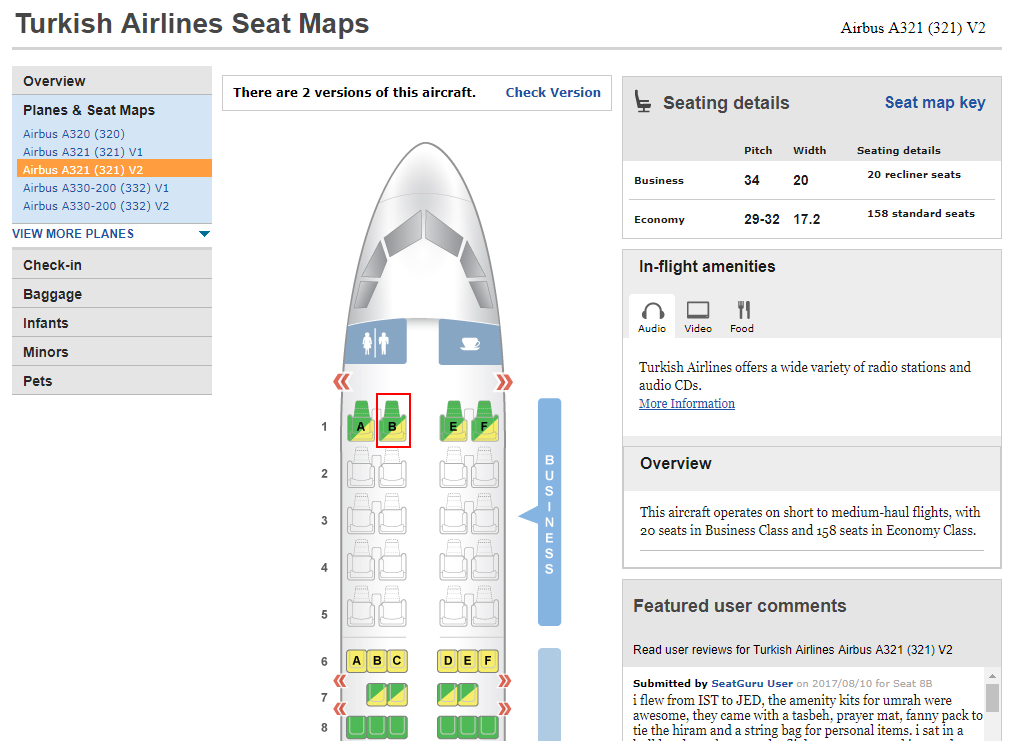Open the SeatGuru User profile link
Image resolution: width=1032 pixels, height=741 pixels.
tap(752, 683)
